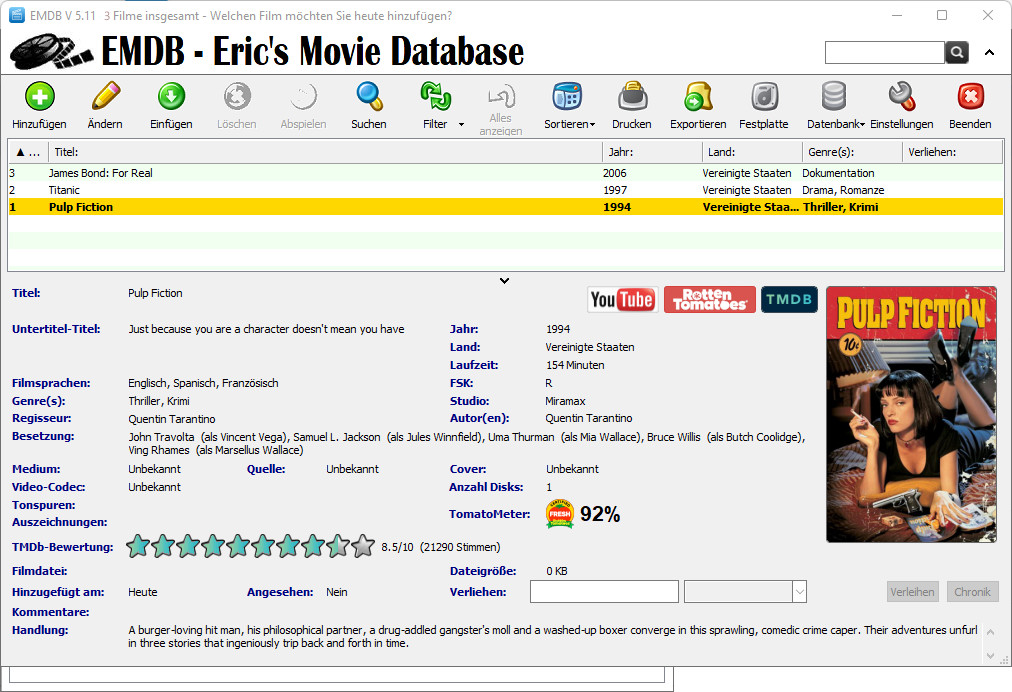Set a rating on the TMDb star bar
Screen dimensions: 1012x692
coord(250,546)
